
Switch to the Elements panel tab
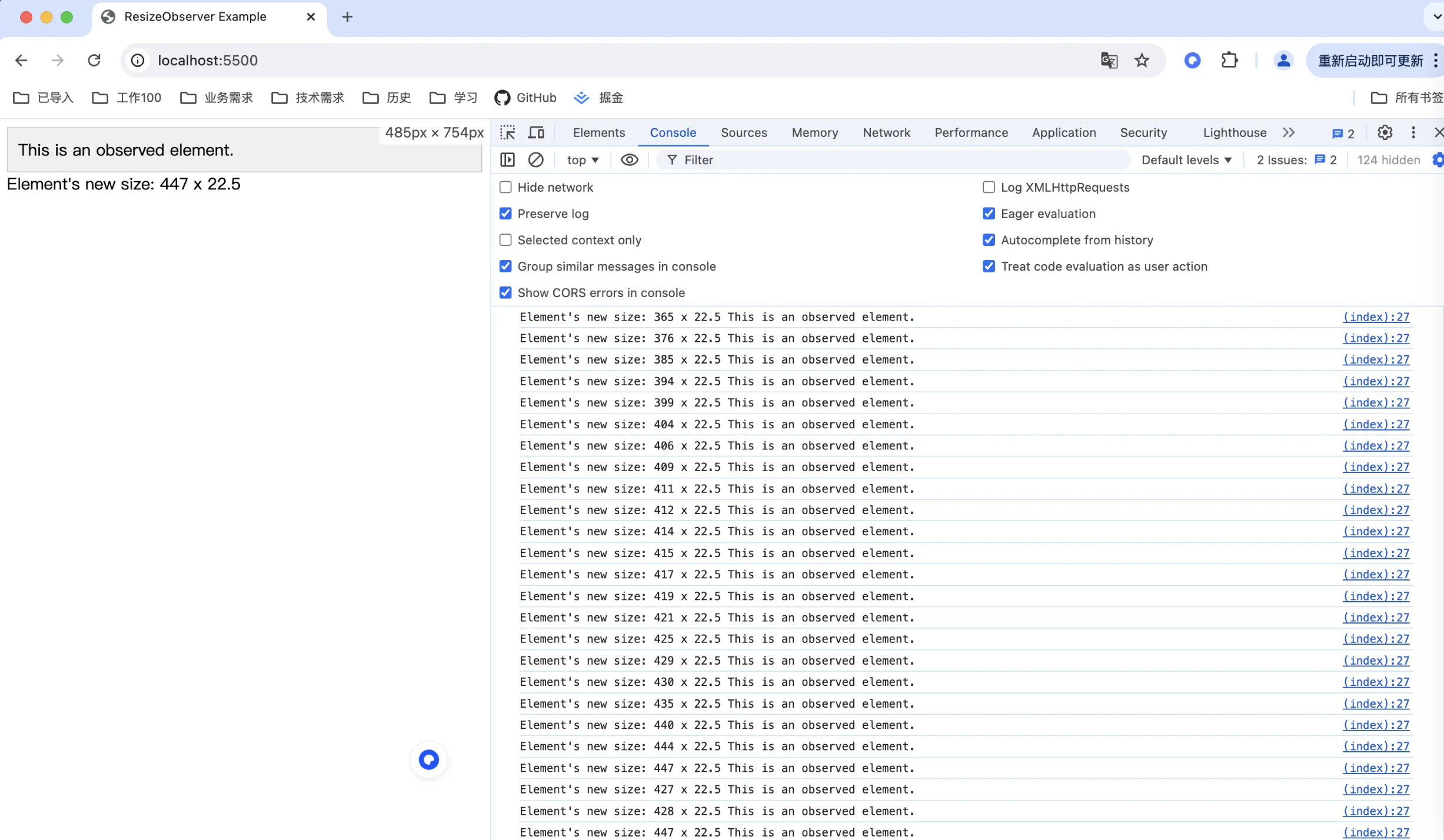tap(598, 132)
